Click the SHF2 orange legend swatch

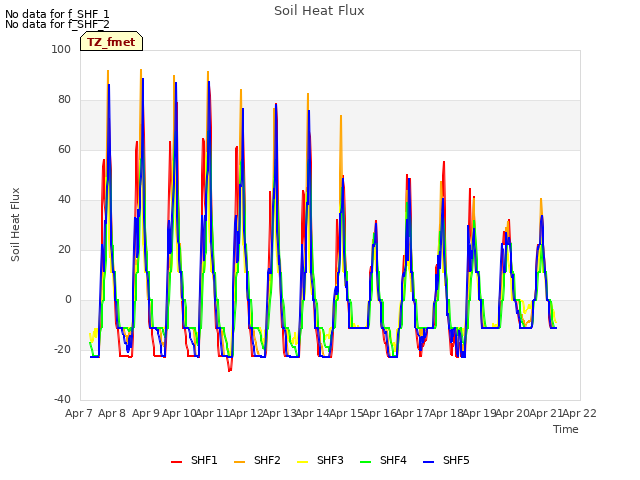240,462
